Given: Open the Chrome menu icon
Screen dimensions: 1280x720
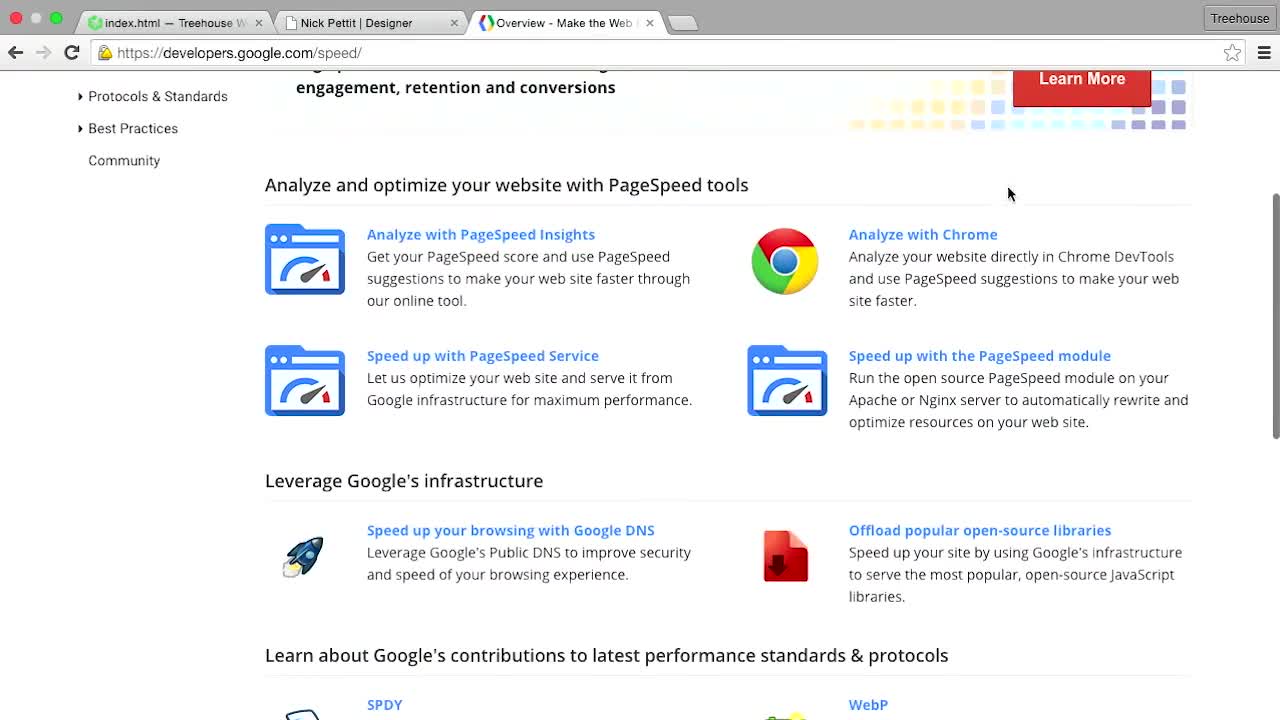Looking at the screenshot, I should click(1264, 52).
